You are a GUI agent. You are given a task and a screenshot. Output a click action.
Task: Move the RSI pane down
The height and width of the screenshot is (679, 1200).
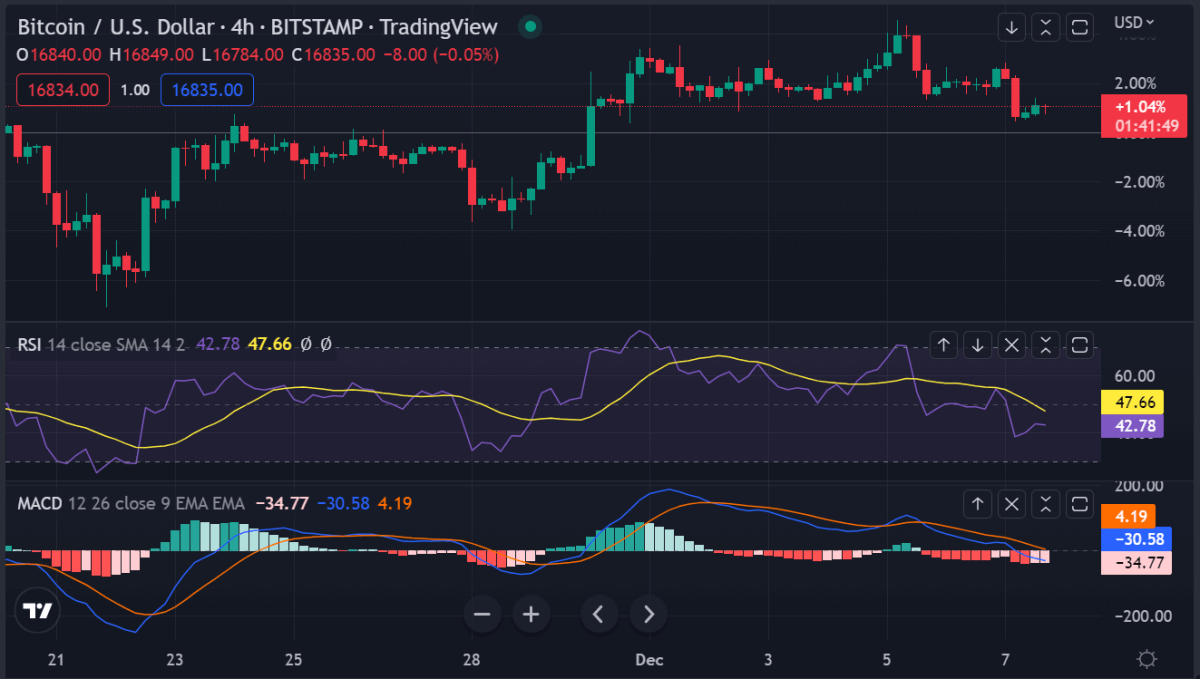(x=978, y=345)
